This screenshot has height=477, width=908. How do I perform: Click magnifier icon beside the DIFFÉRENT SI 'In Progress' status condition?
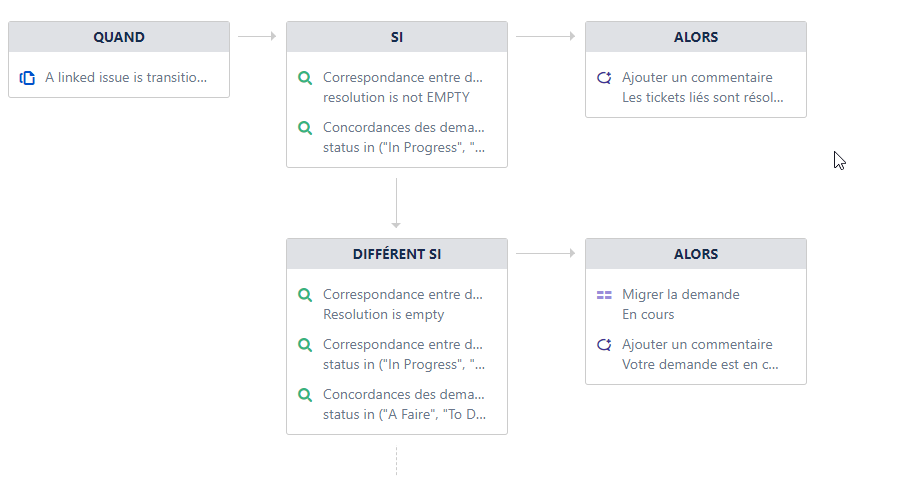click(305, 345)
